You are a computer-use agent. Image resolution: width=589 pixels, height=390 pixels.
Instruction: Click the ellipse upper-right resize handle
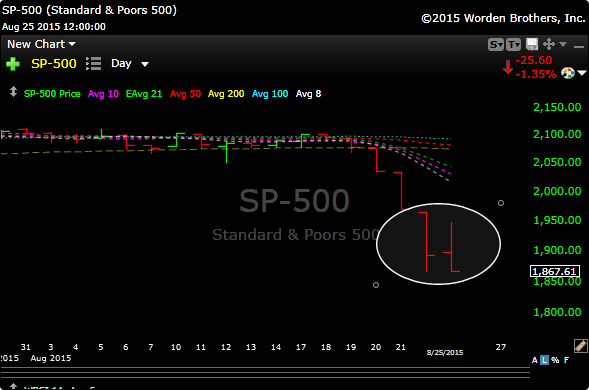click(x=501, y=203)
